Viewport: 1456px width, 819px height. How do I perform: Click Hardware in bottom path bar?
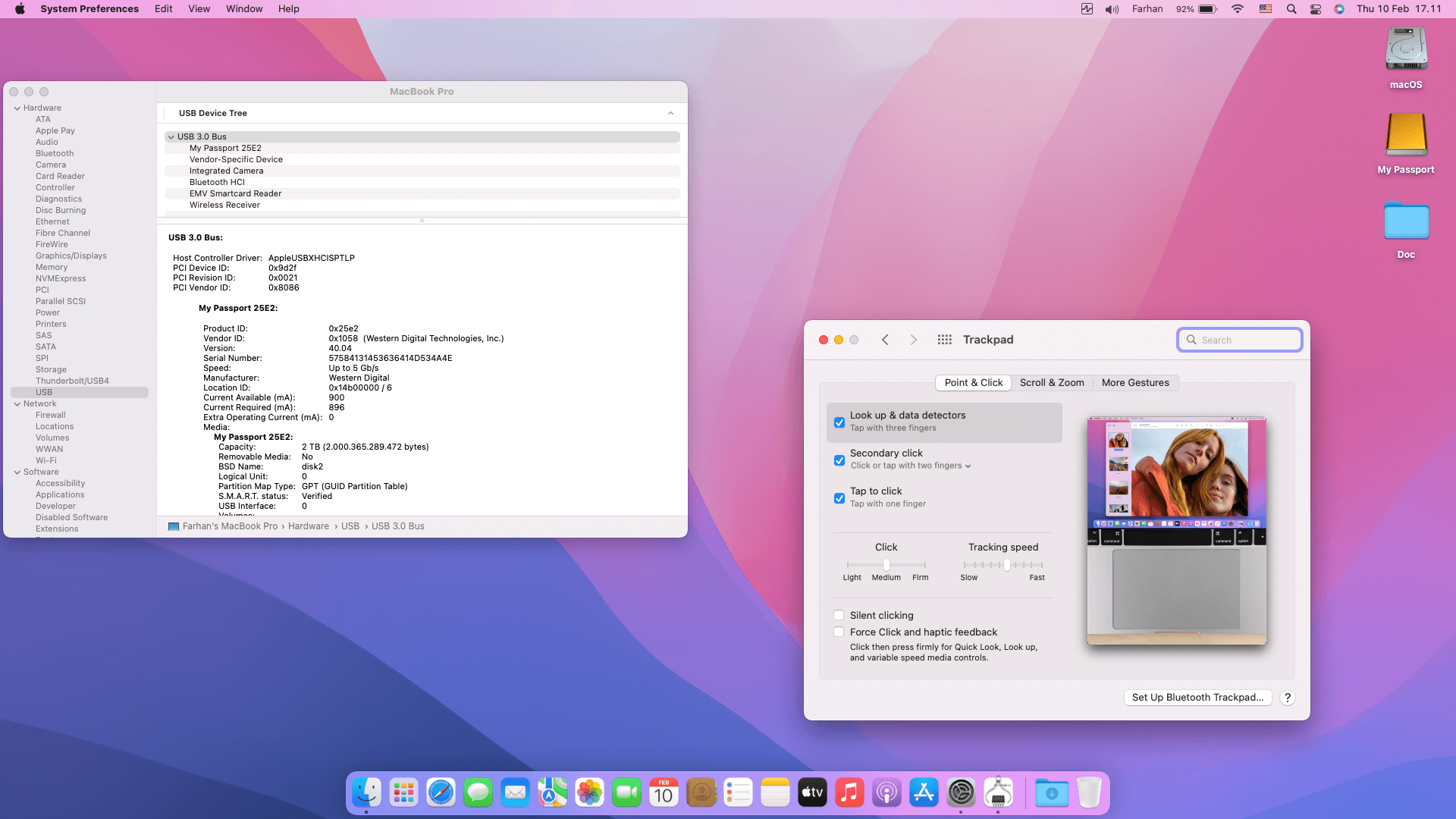[x=308, y=526]
